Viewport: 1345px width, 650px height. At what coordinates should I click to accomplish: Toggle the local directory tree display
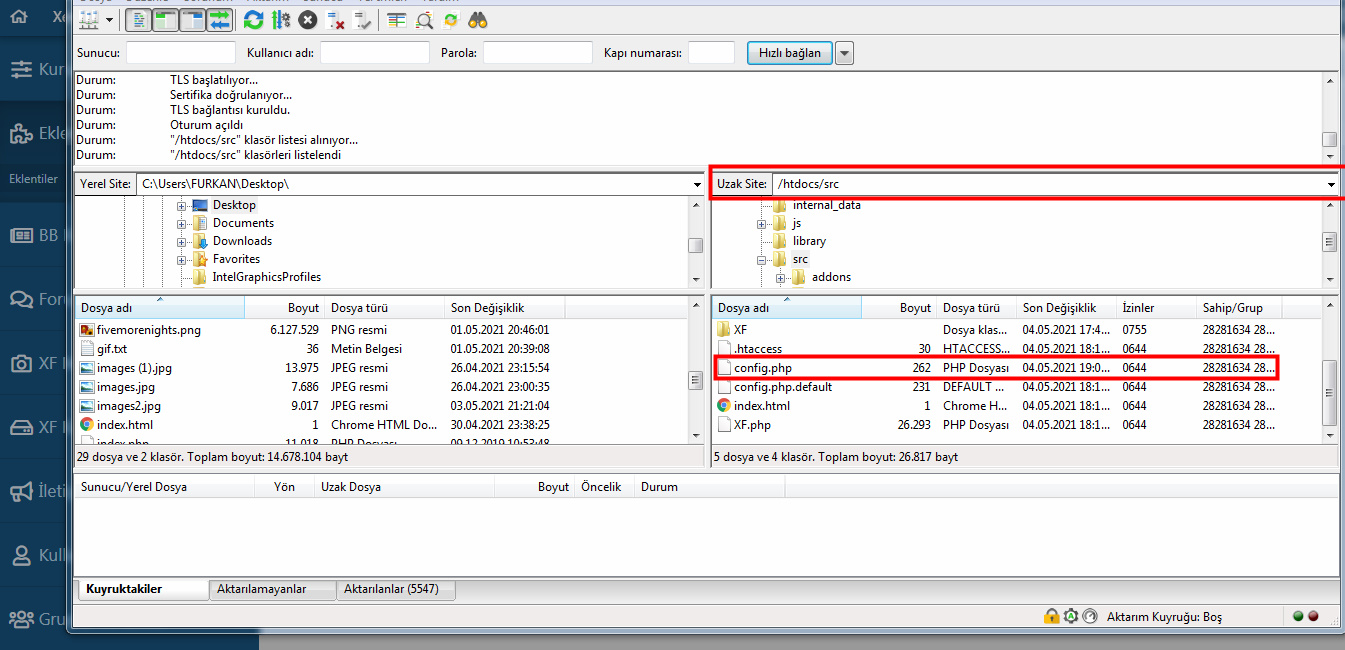(167, 20)
